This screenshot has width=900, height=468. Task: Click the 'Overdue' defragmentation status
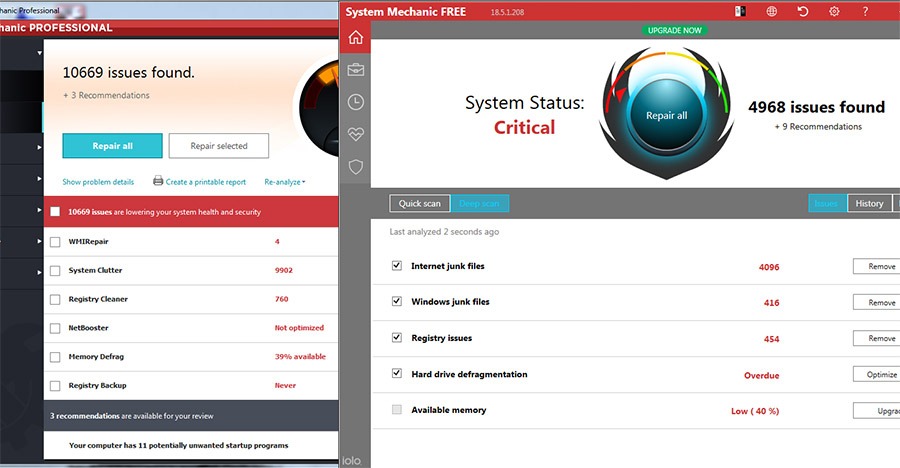coord(762,376)
